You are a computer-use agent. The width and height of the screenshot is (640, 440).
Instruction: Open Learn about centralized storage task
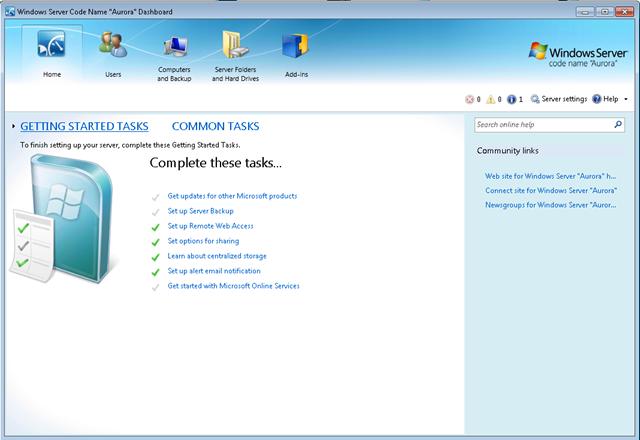coord(217,256)
